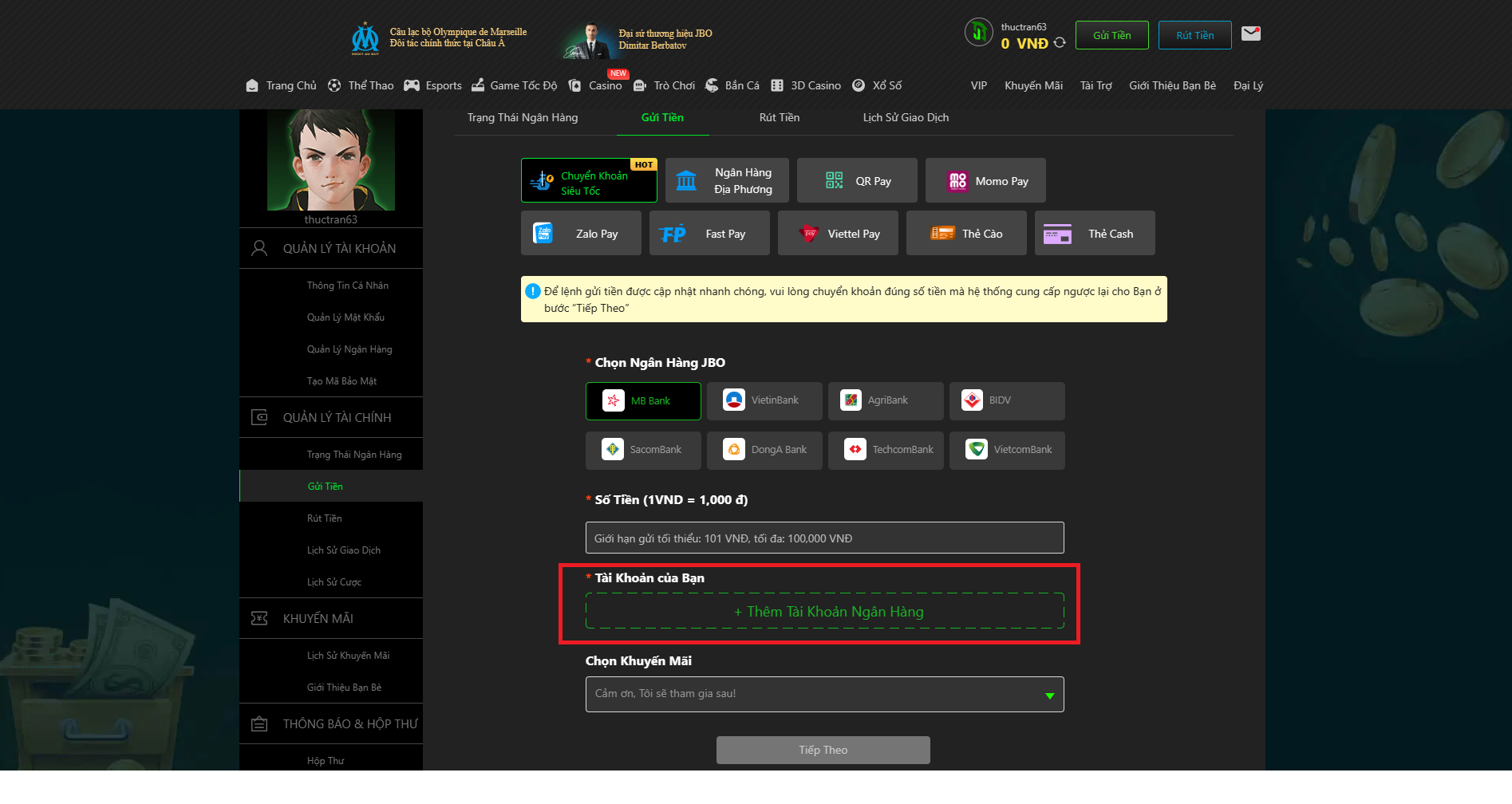Select the QR Pay payment method
Screen dimensions: 1512x804
[856, 181]
